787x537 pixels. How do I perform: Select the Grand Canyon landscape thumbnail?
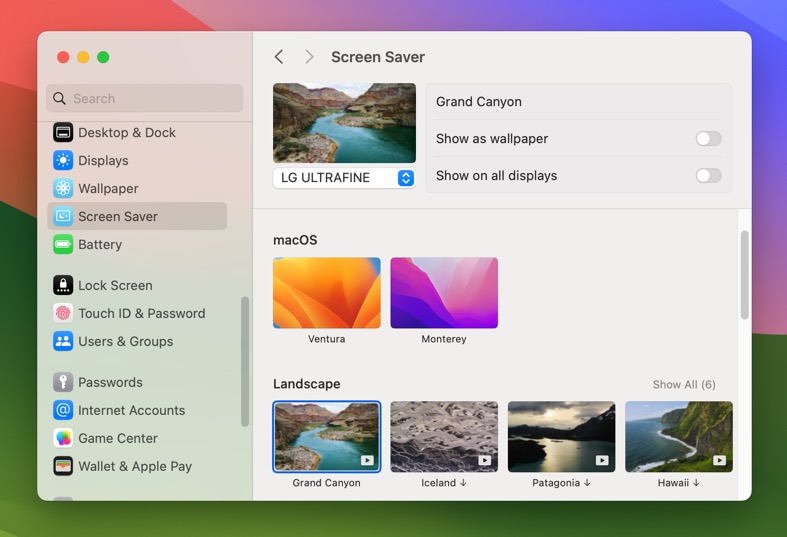[327, 437]
